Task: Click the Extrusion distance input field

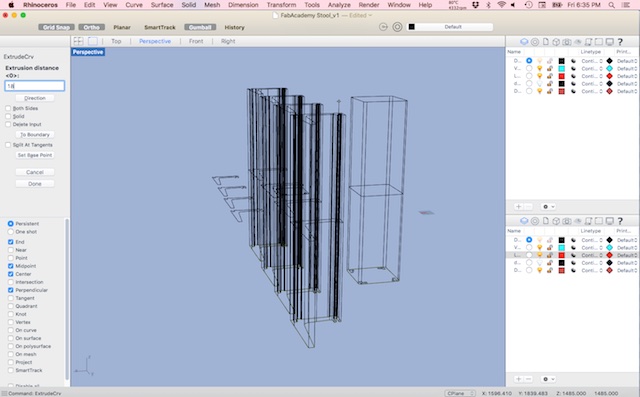Action: [x=35, y=86]
